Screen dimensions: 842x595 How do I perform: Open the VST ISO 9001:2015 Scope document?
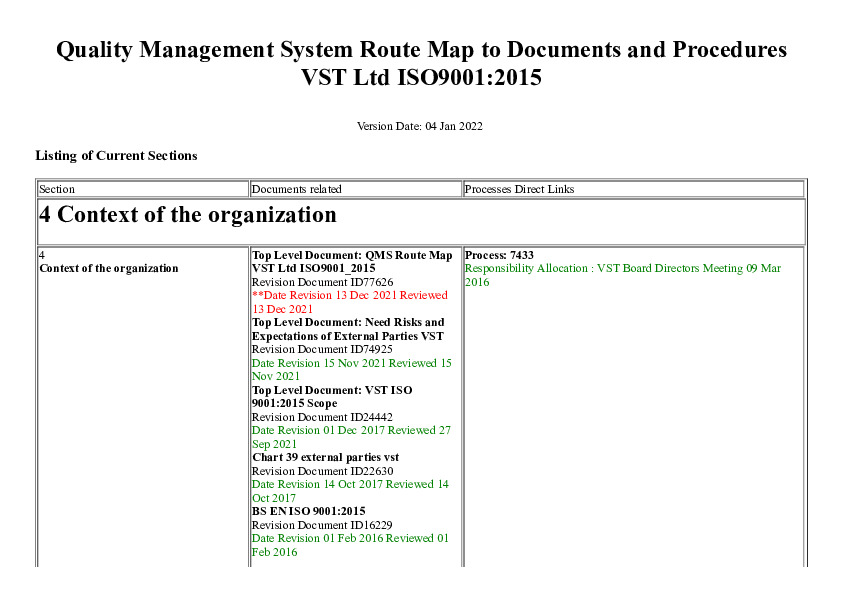331,397
